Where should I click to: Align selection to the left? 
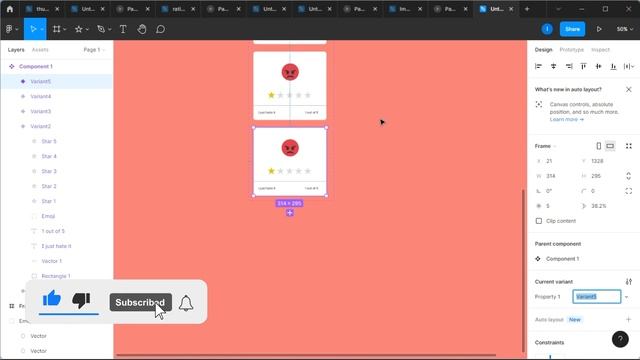[538, 66]
